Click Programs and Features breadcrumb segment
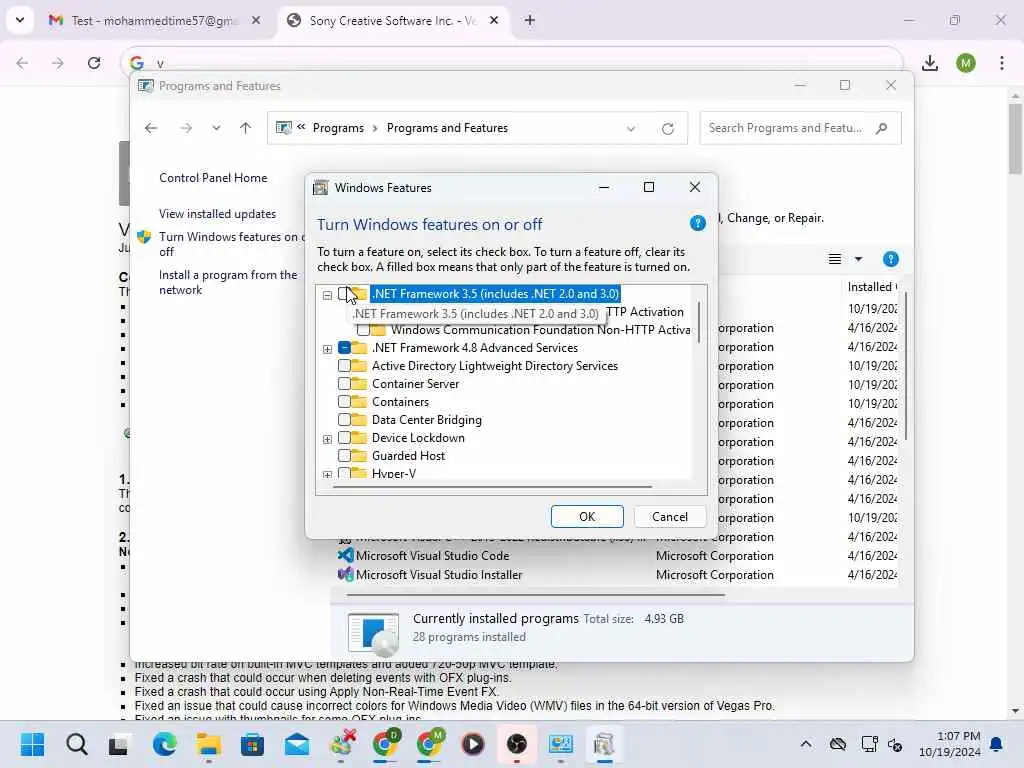This screenshot has width=1024, height=768. click(447, 128)
